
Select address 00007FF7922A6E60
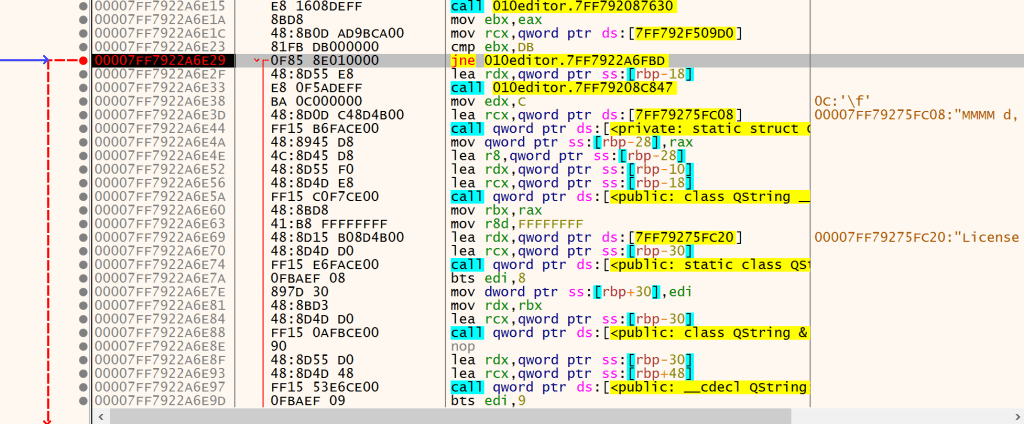[x=160, y=210]
